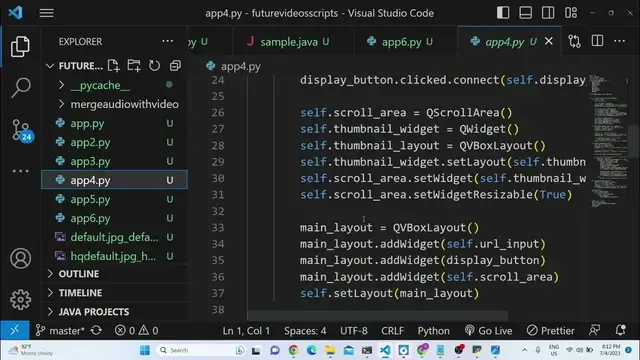This screenshot has height=360, width=640.
Task: Click Prettier in status bar
Action: coord(551,331)
